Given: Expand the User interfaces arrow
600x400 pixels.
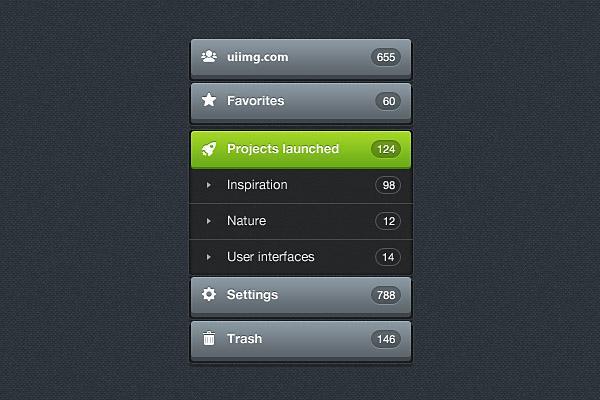Looking at the screenshot, I should [x=209, y=257].
